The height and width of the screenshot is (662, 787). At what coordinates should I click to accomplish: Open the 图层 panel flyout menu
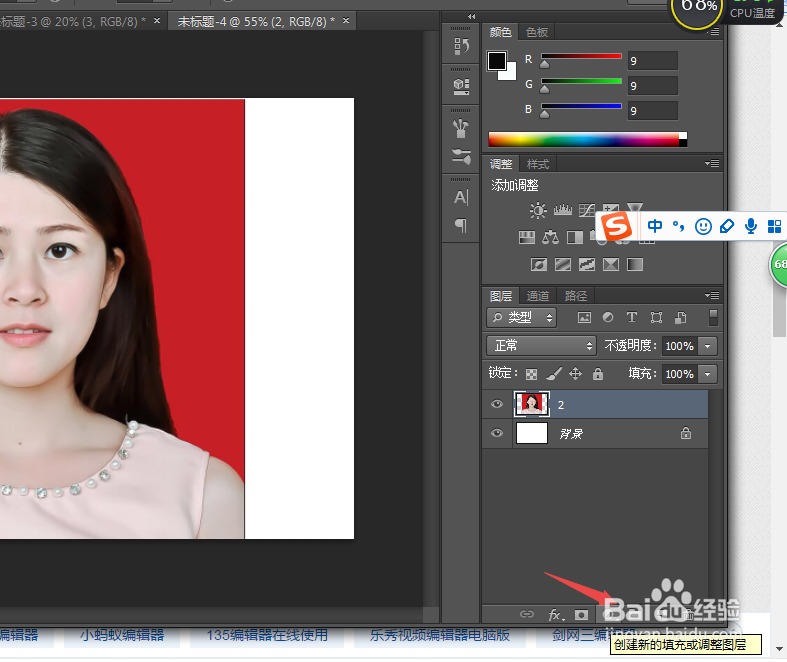[x=712, y=295]
